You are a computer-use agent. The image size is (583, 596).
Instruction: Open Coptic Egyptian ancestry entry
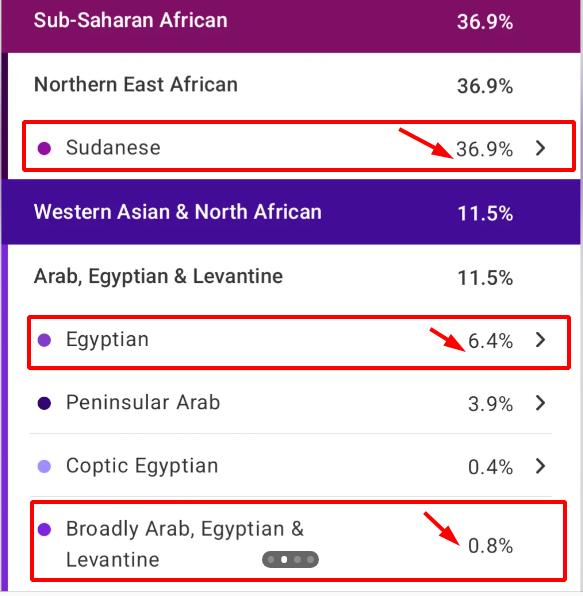click(x=291, y=466)
